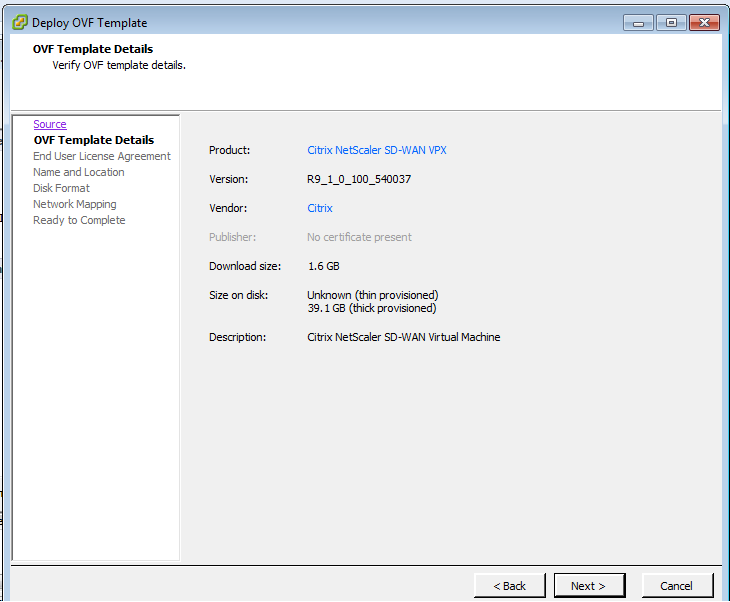Select Disk Format step
The image size is (730, 602).
[x=61, y=188]
